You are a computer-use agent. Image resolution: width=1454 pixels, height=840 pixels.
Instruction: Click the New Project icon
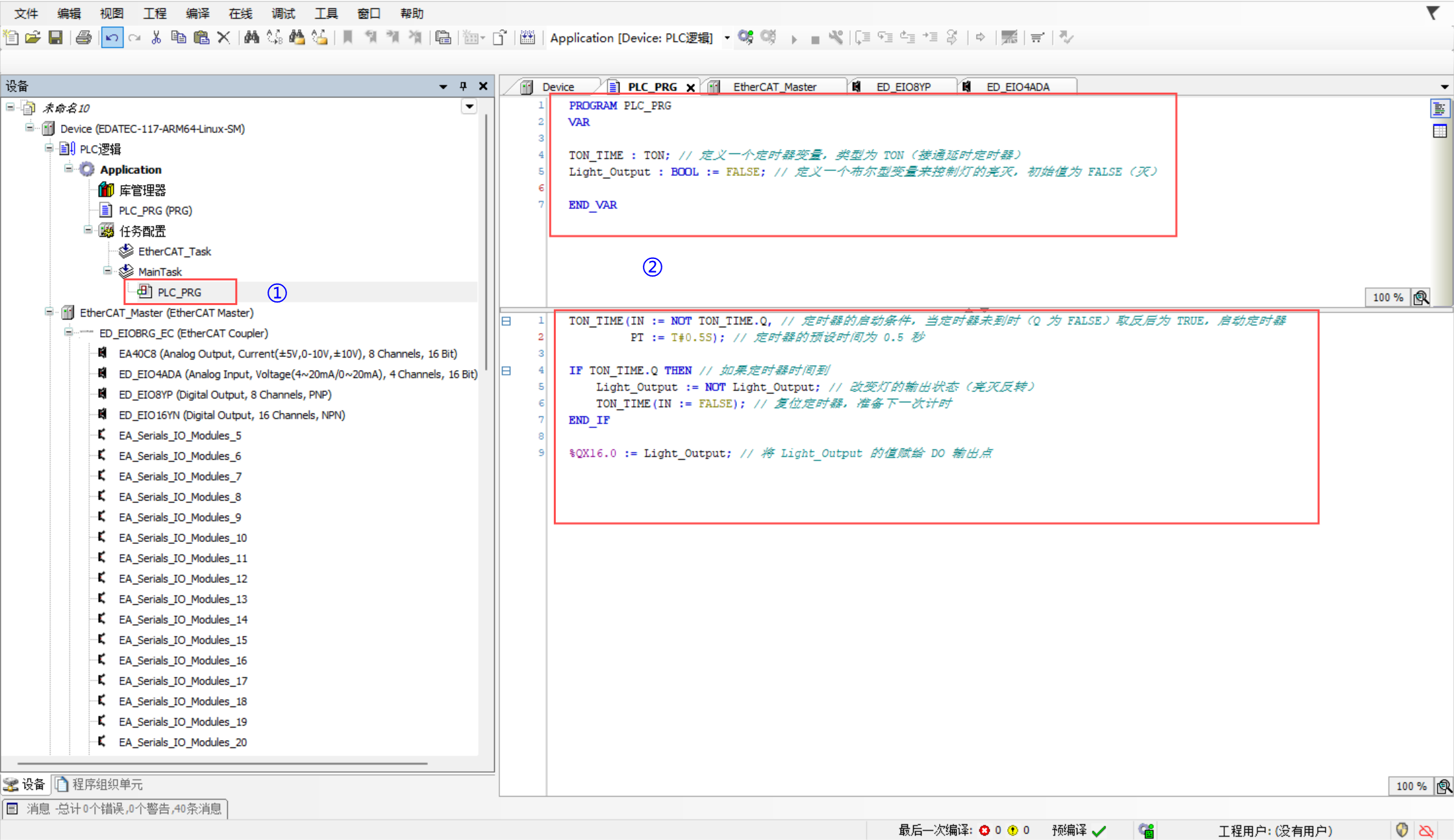pyautogui.click(x=11, y=38)
